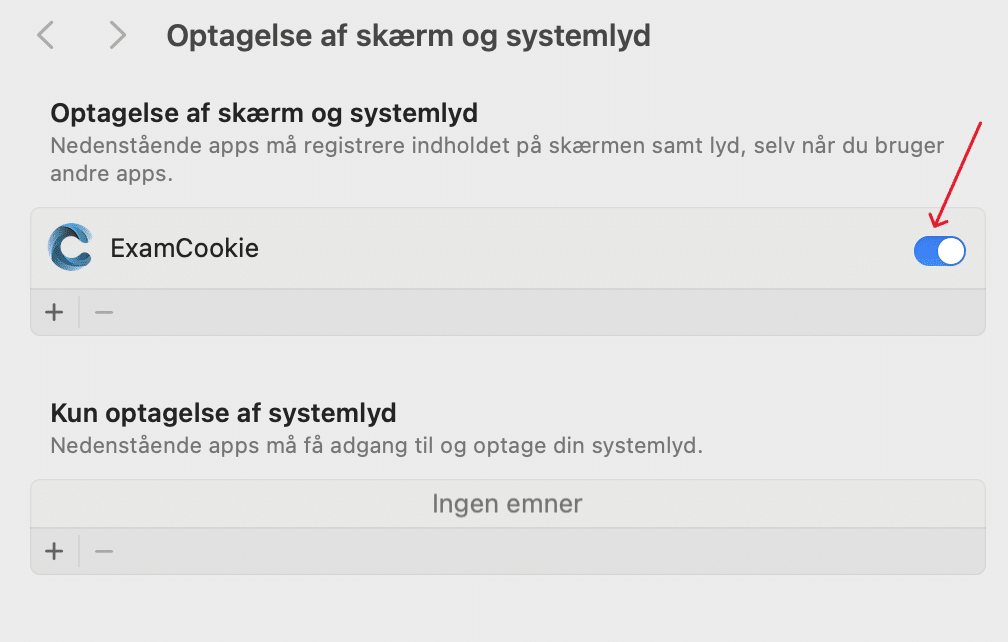Add an app to screen recording list
The height and width of the screenshot is (642, 1008).
click(x=54, y=312)
